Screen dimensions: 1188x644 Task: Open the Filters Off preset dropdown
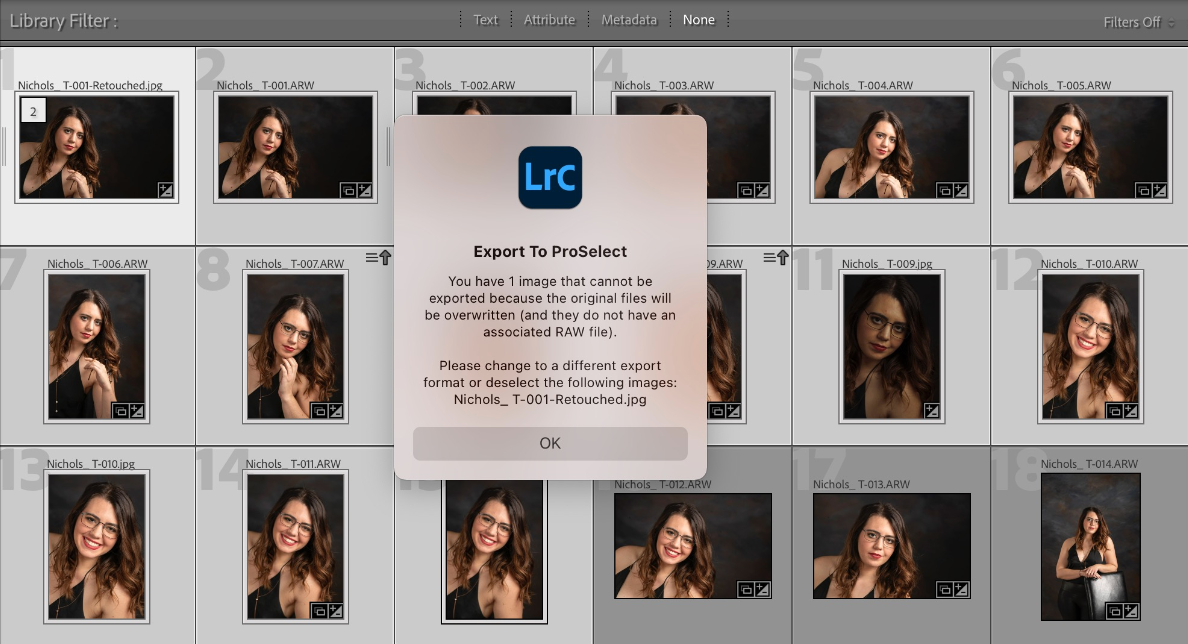pos(1138,22)
